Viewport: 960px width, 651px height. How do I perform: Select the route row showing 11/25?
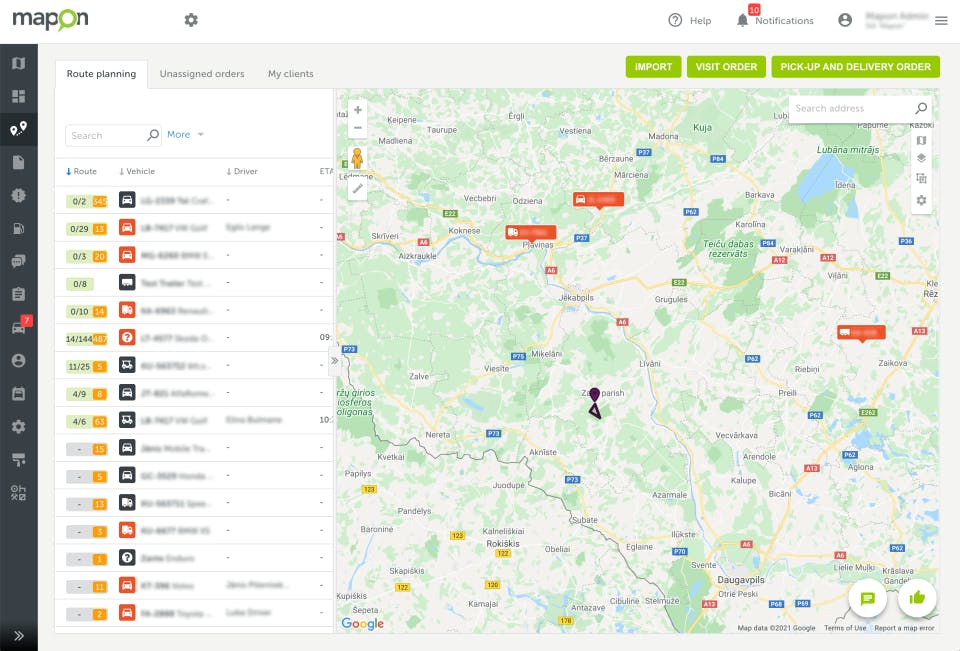[194, 366]
